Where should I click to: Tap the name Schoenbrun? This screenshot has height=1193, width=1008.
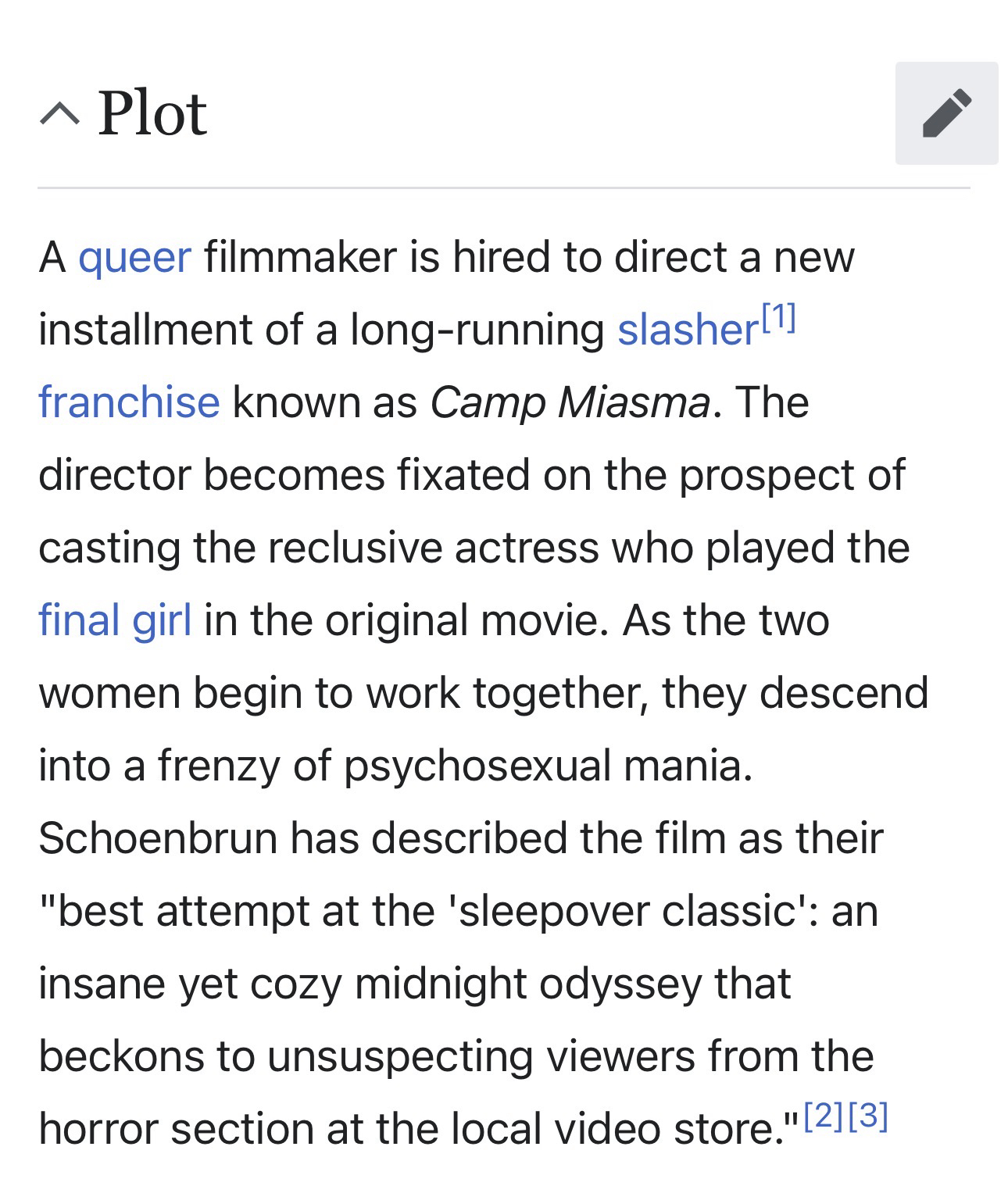pyautogui.click(x=158, y=838)
